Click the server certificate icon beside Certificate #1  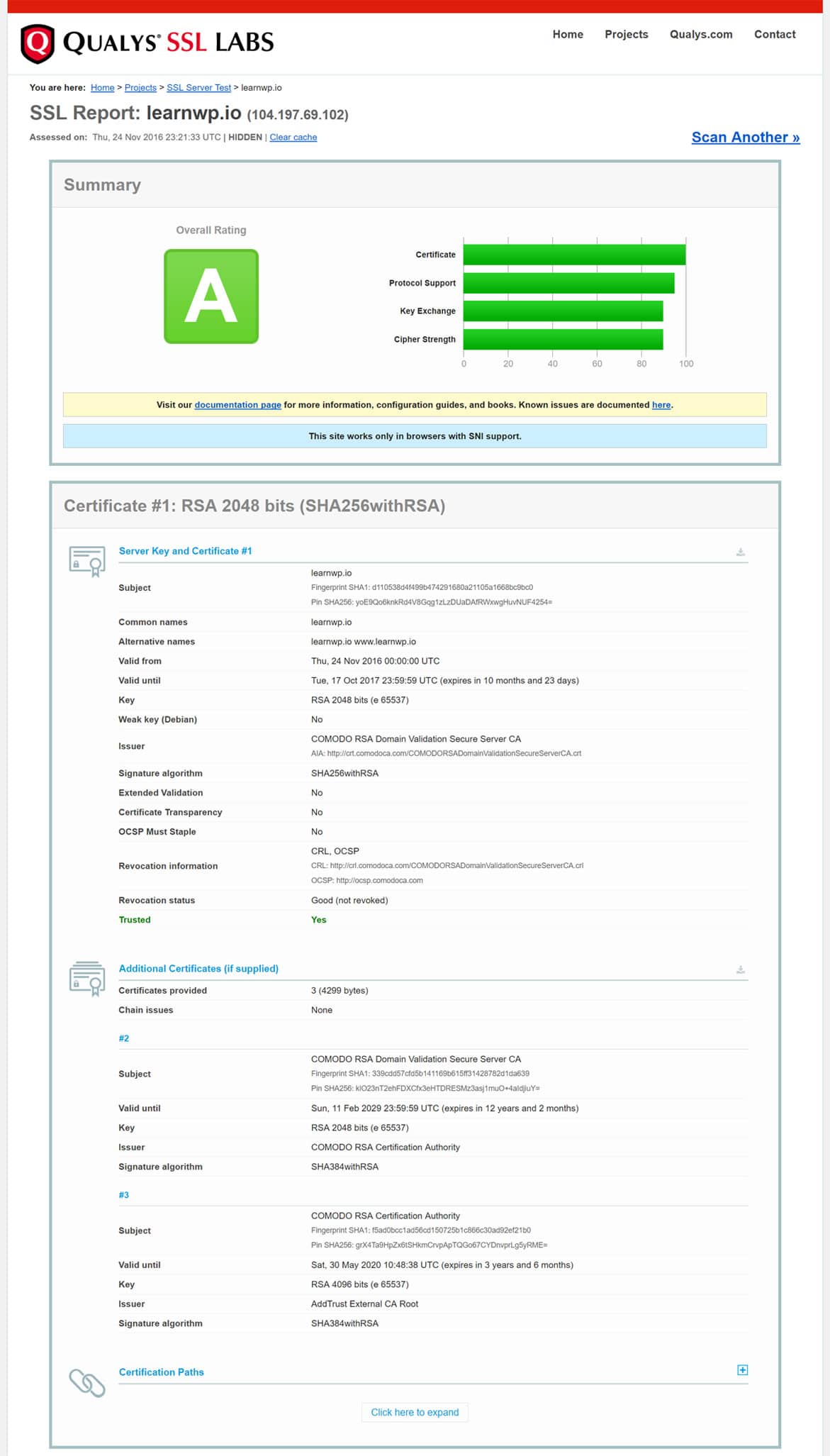point(87,560)
